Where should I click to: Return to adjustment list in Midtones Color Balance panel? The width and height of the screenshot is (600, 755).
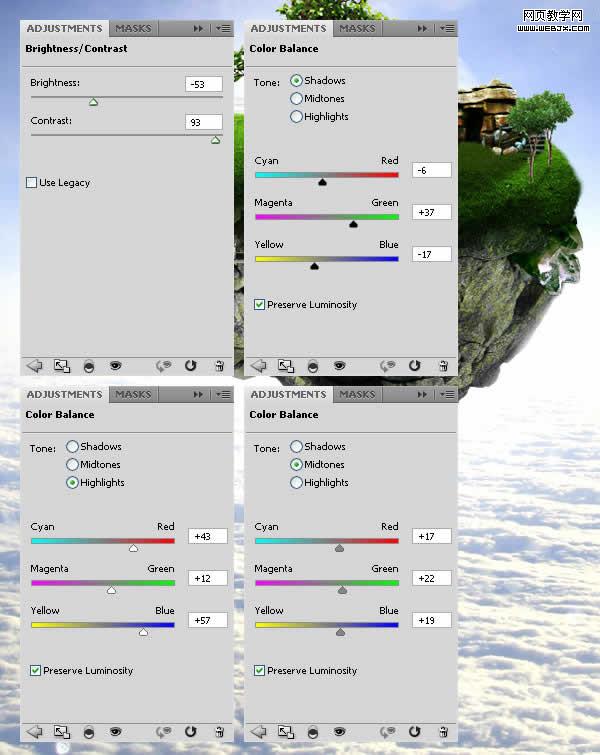pos(259,732)
